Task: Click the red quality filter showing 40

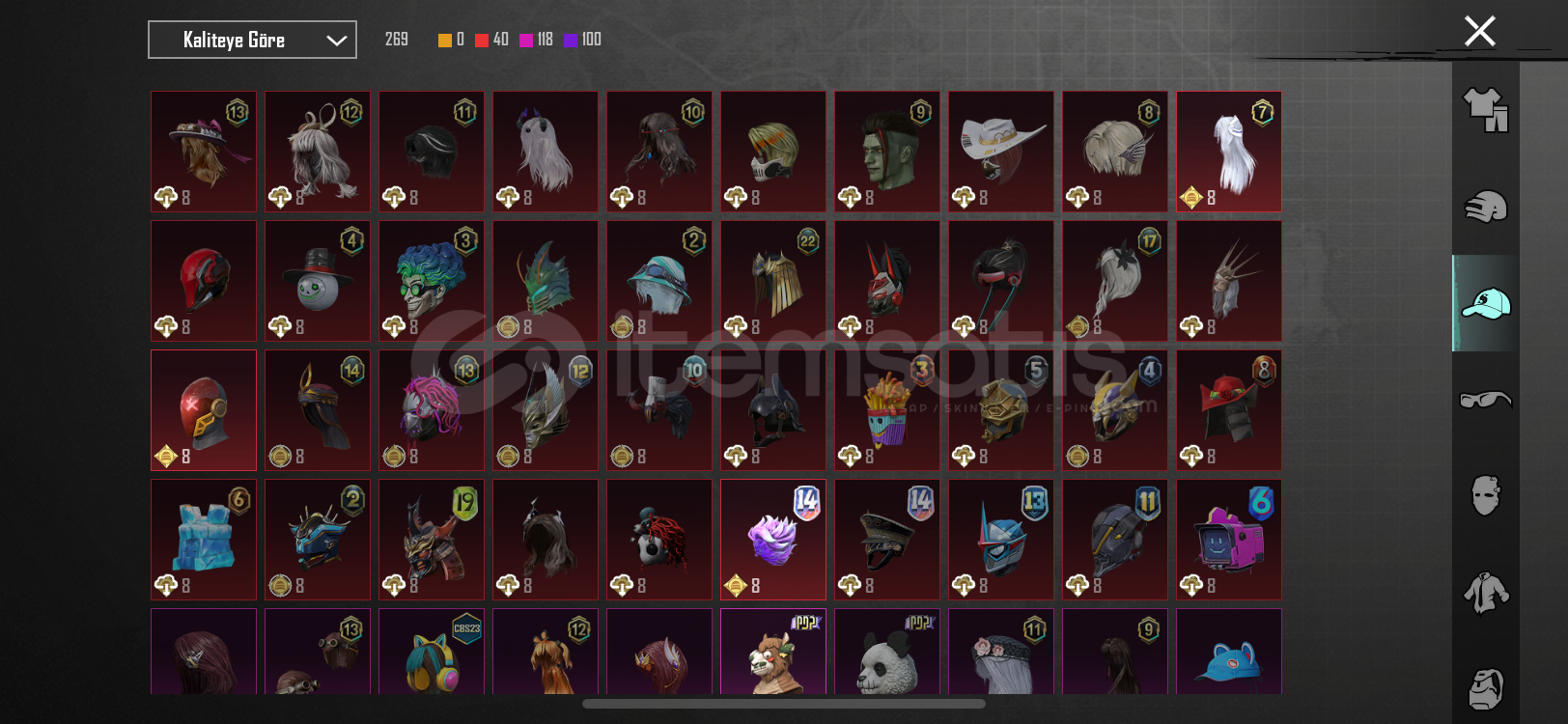Action: (x=491, y=40)
